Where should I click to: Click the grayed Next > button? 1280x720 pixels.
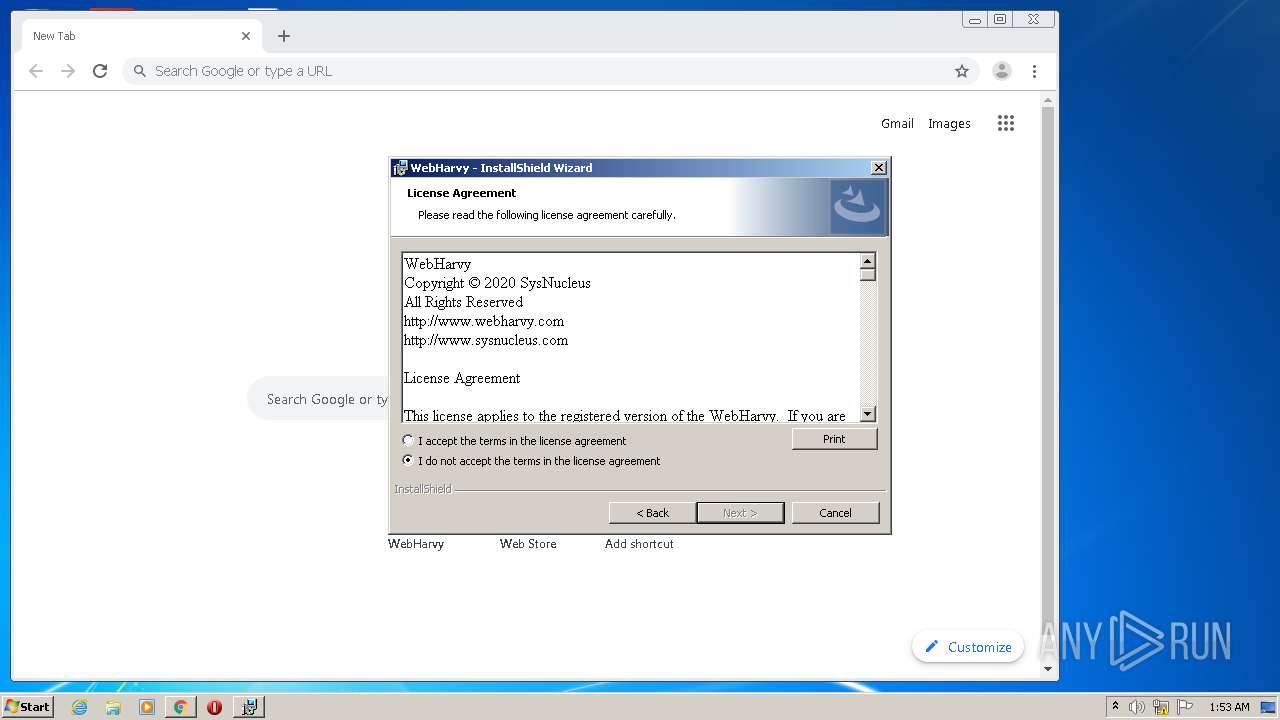click(740, 513)
